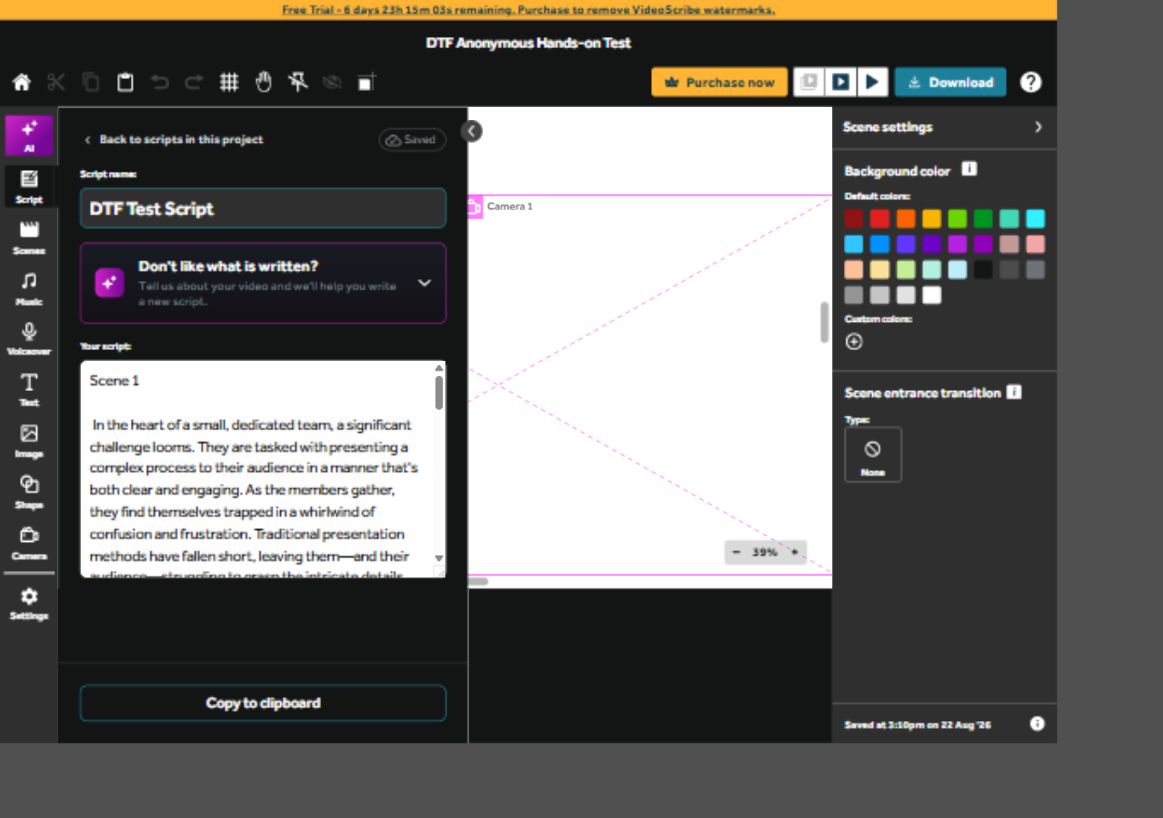Image resolution: width=1163 pixels, height=818 pixels.
Task: Open the Shape panel
Action: (x=29, y=492)
